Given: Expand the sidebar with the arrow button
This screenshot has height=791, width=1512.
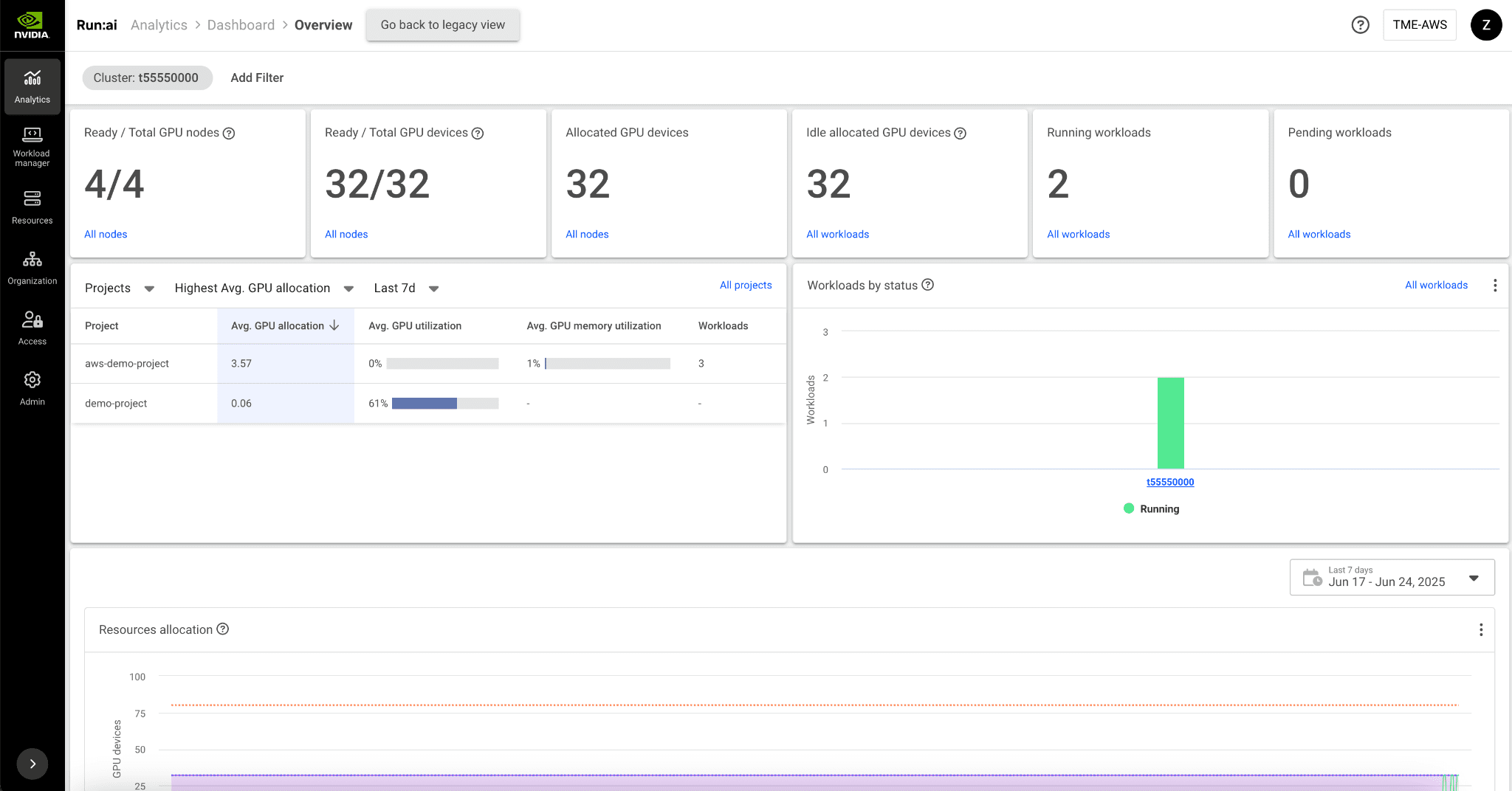Looking at the screenshot, I should (32, 764).
